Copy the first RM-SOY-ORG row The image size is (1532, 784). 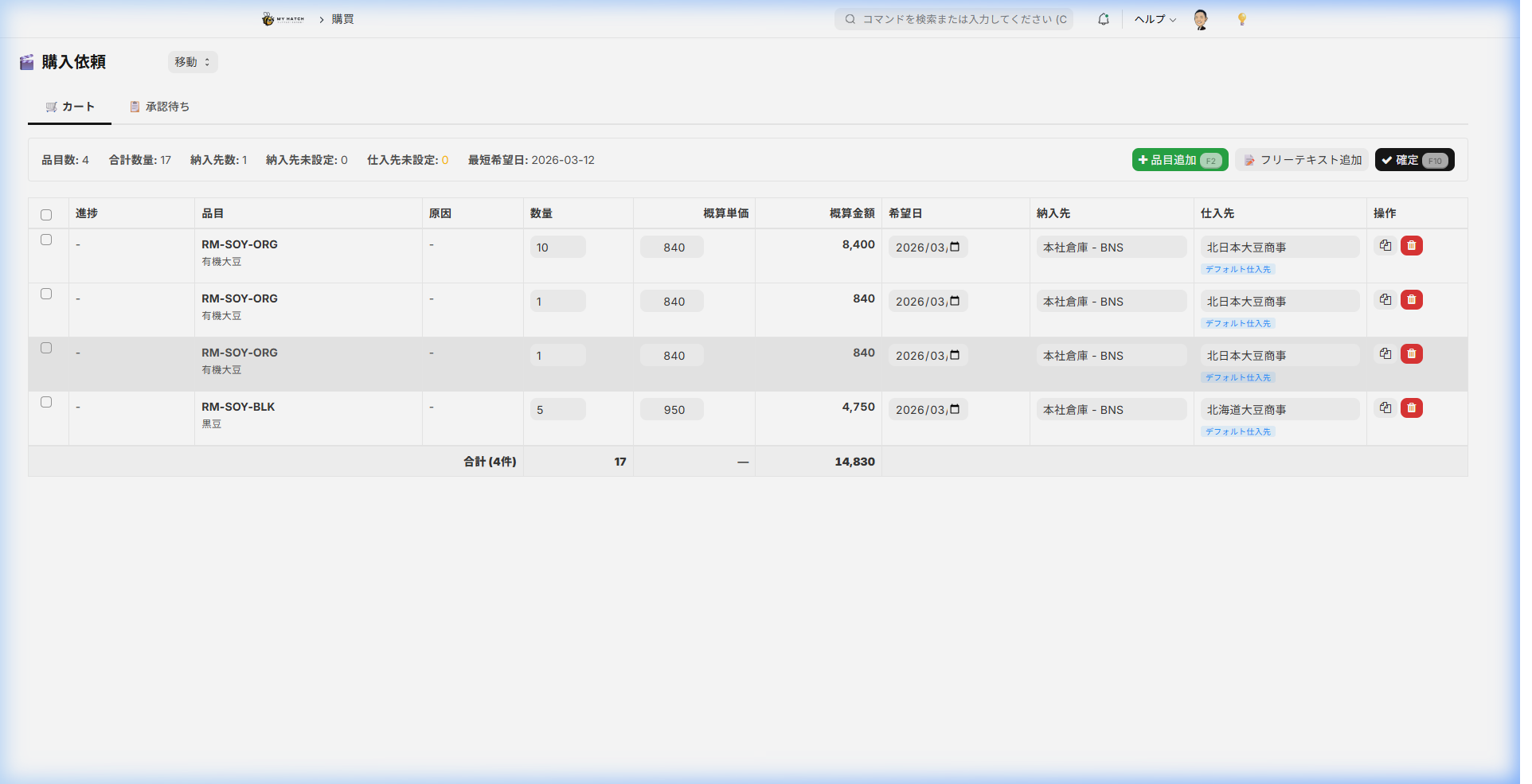[1385, 246]
